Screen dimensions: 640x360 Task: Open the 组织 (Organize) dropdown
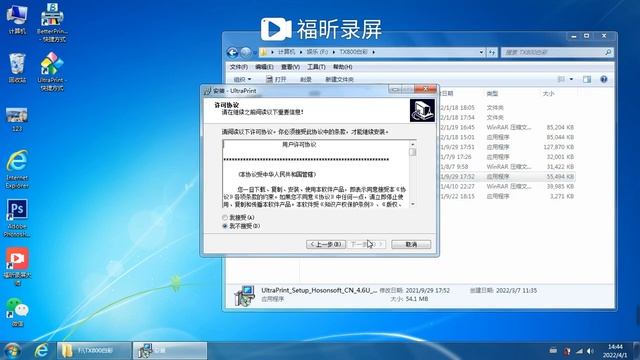point(242,79)
